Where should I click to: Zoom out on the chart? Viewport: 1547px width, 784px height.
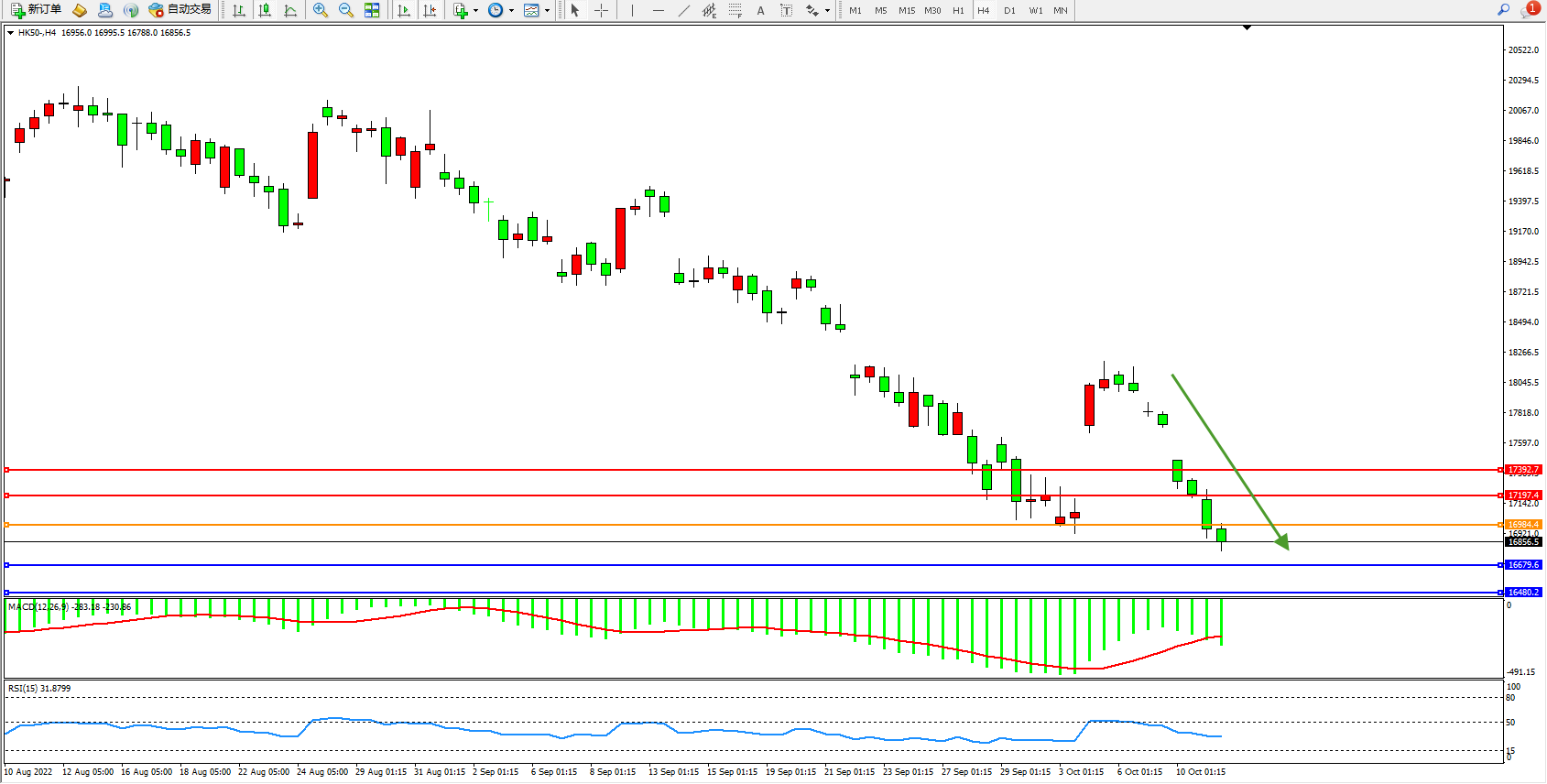346,10
